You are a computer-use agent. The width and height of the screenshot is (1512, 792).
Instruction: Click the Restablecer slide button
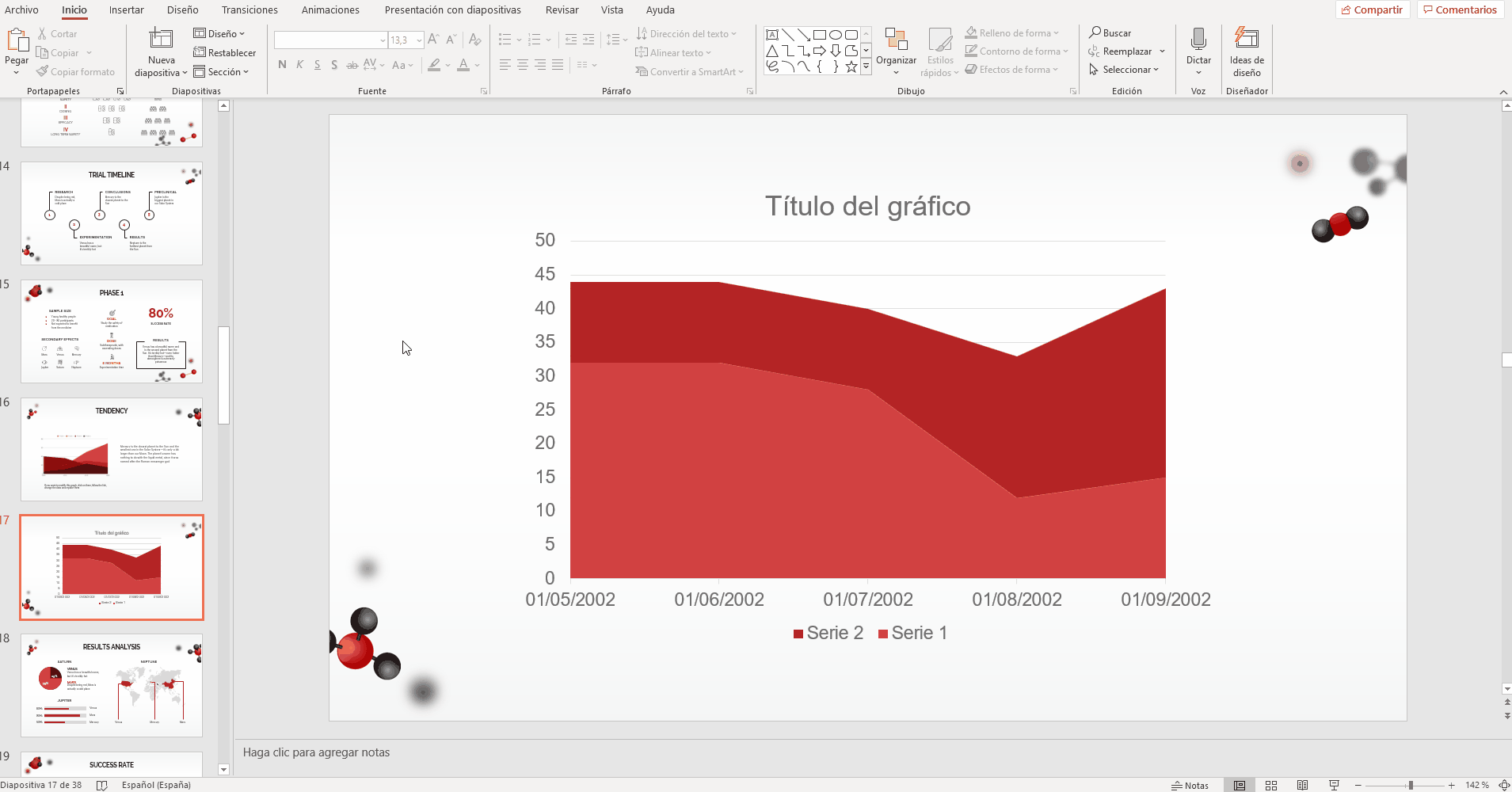225,53
